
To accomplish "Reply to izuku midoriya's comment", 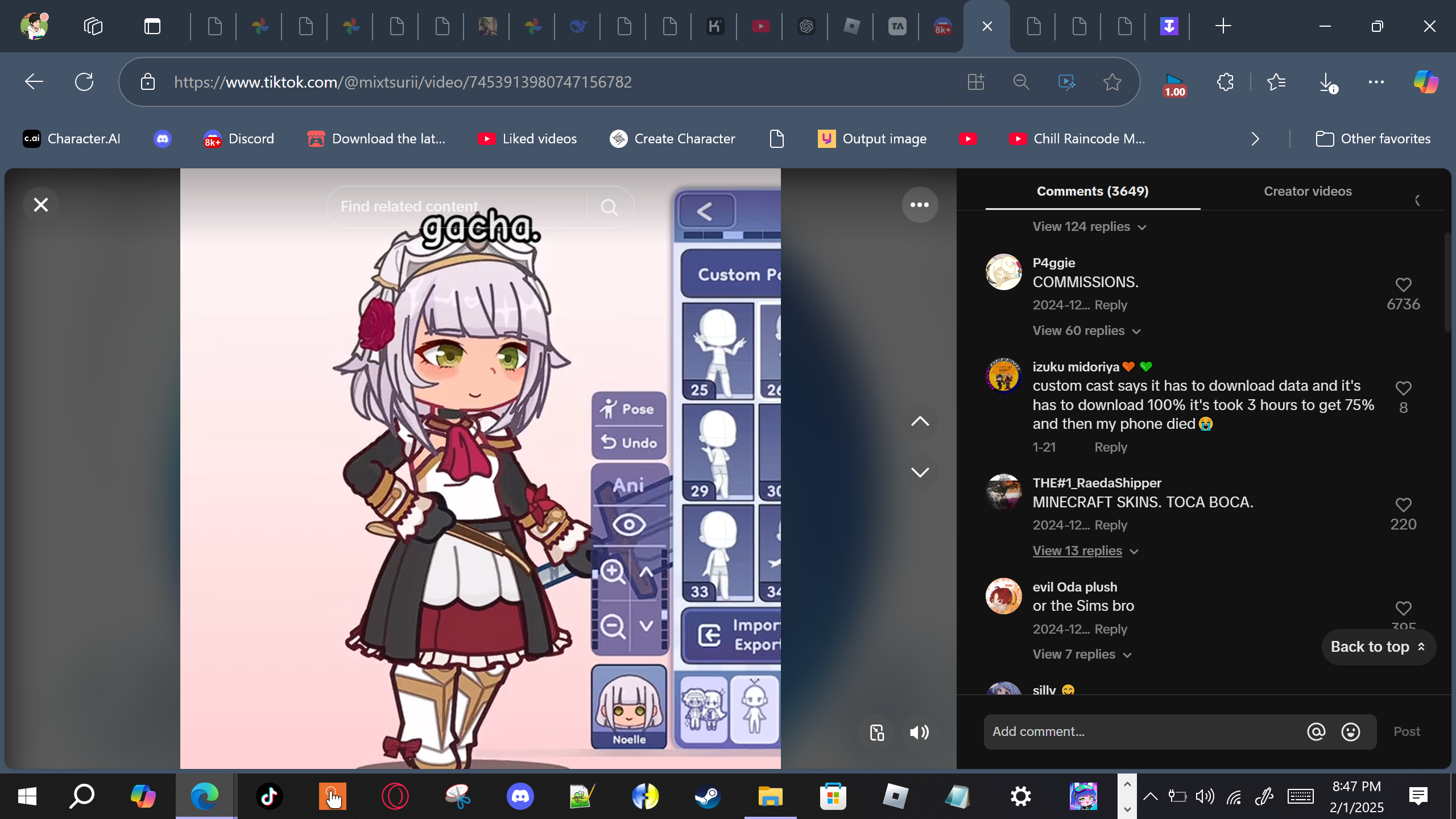I will click(1110, 447).
